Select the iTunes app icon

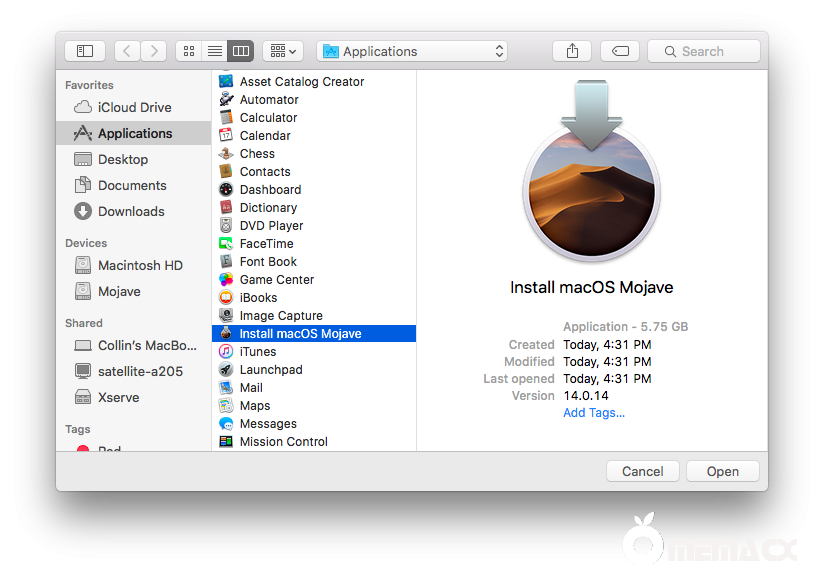click(x=226, y=352)
